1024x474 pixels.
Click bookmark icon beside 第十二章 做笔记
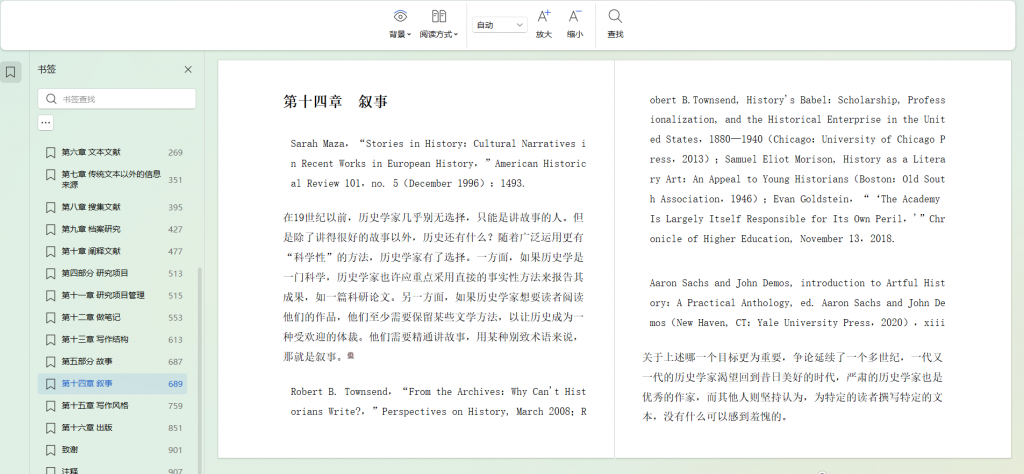coord(50,318)
